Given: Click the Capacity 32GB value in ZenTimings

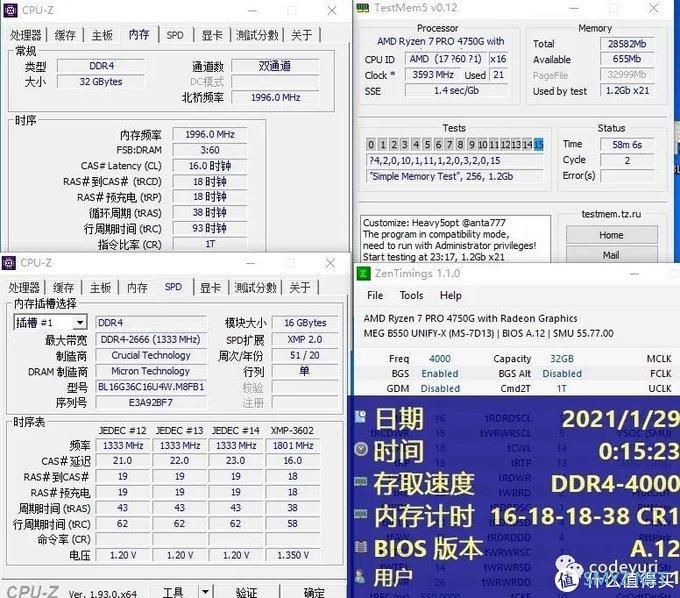Looking at the screenshot, I should coord(562,359).
